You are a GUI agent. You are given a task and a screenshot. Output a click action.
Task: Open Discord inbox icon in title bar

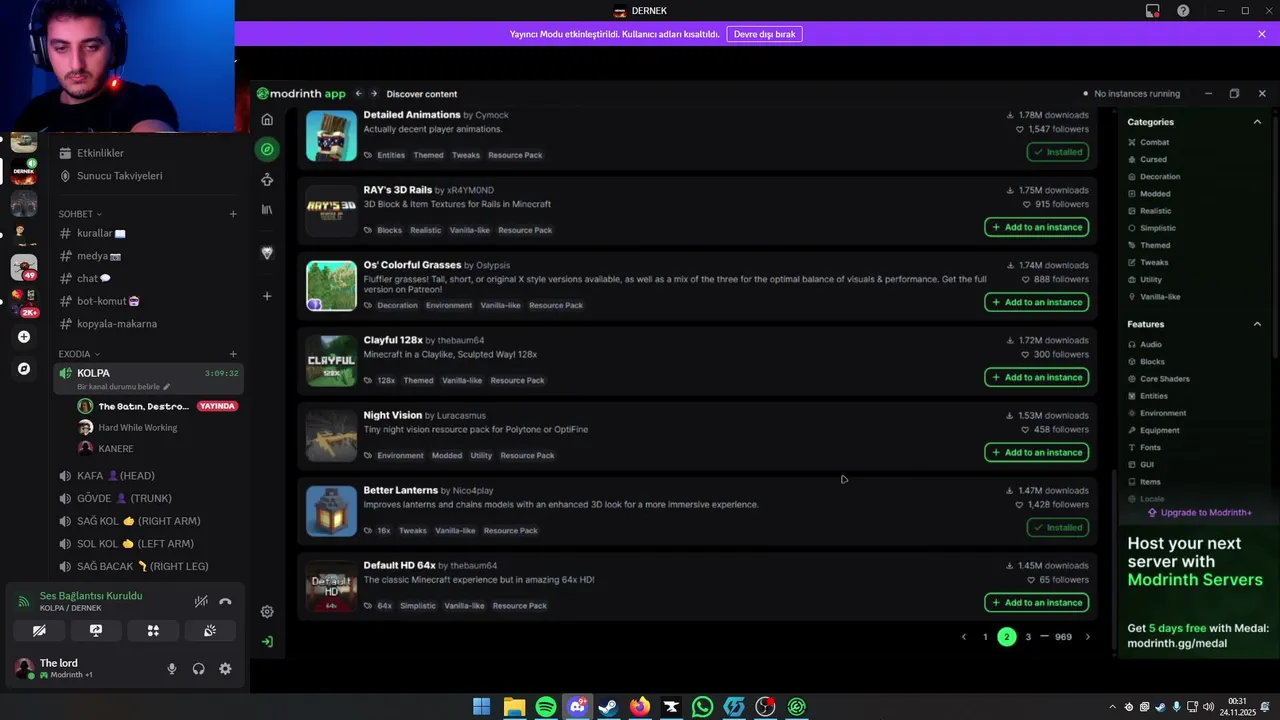[x=1153, y=11]
